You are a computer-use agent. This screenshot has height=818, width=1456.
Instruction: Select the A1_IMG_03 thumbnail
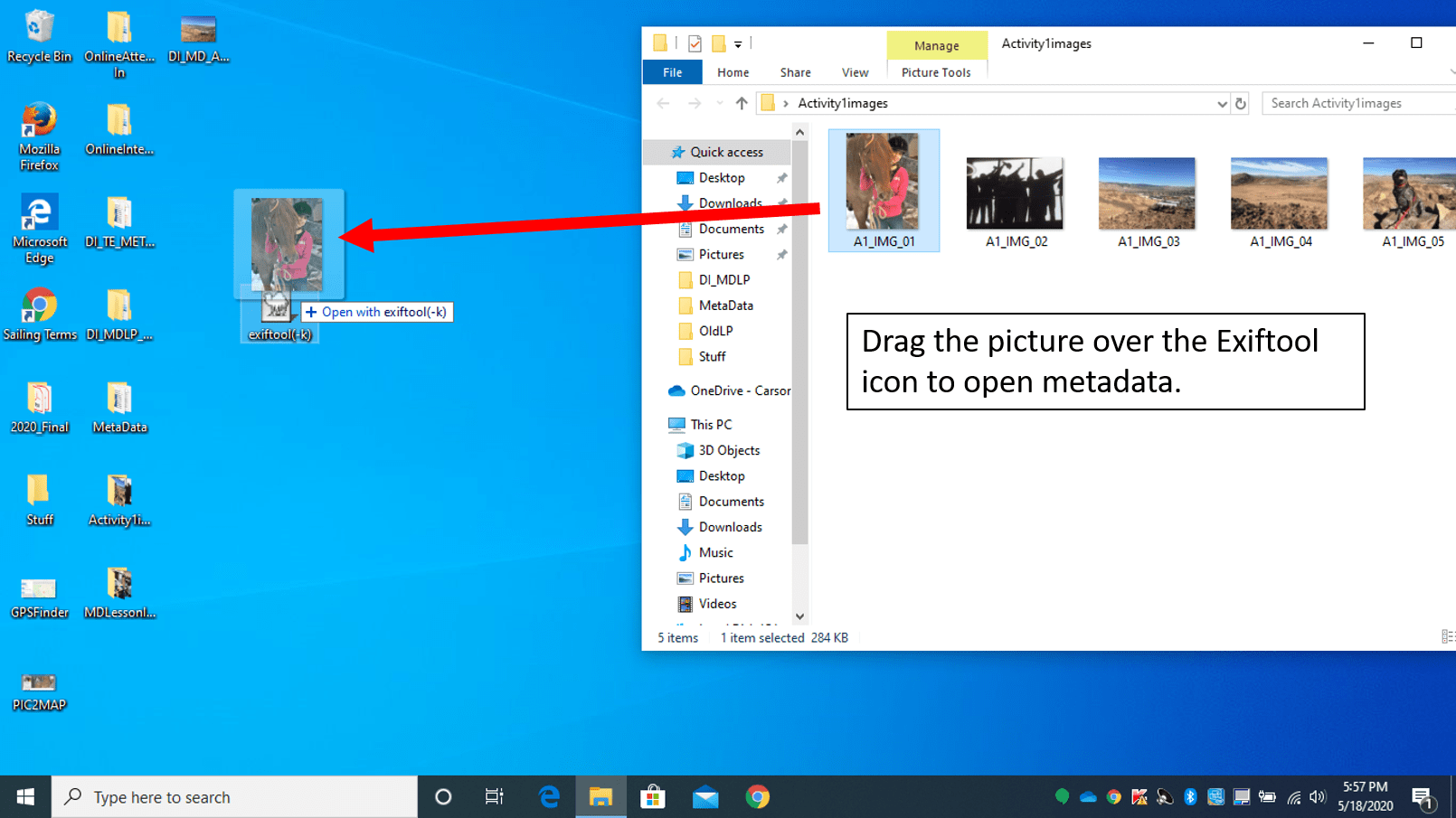coord(1147,201)
